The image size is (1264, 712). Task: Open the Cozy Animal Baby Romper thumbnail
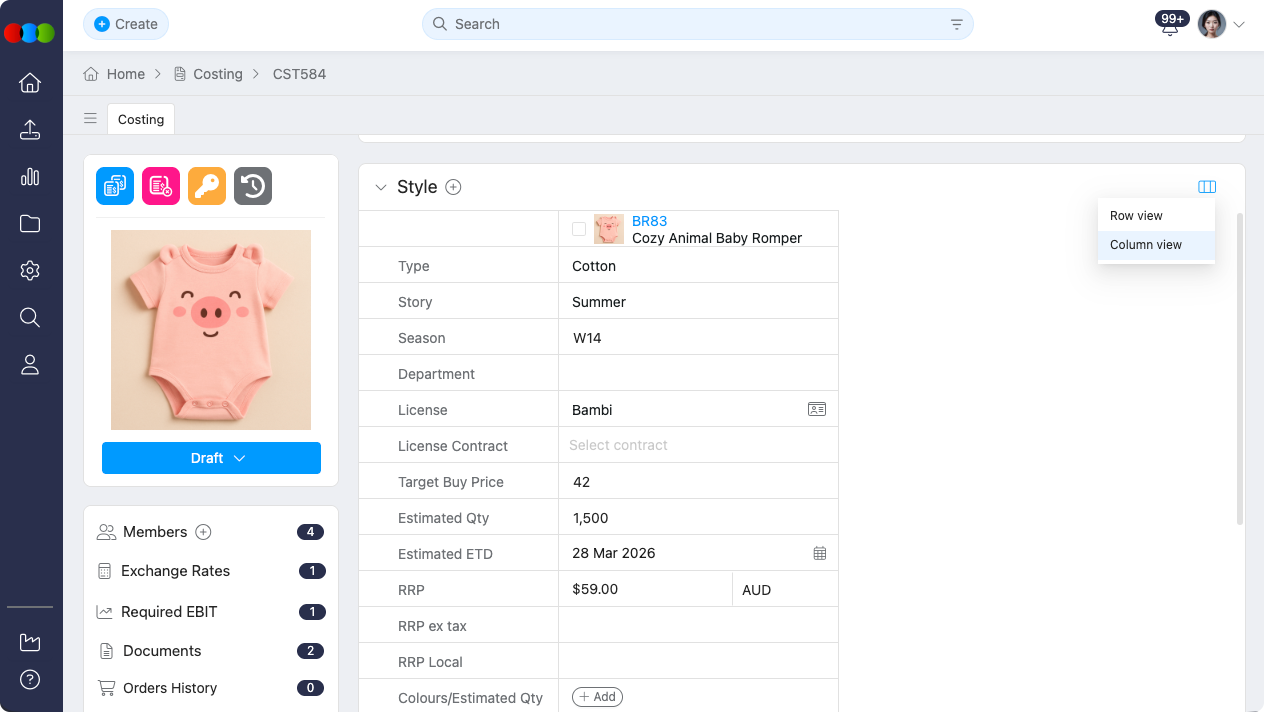(608, 228)
